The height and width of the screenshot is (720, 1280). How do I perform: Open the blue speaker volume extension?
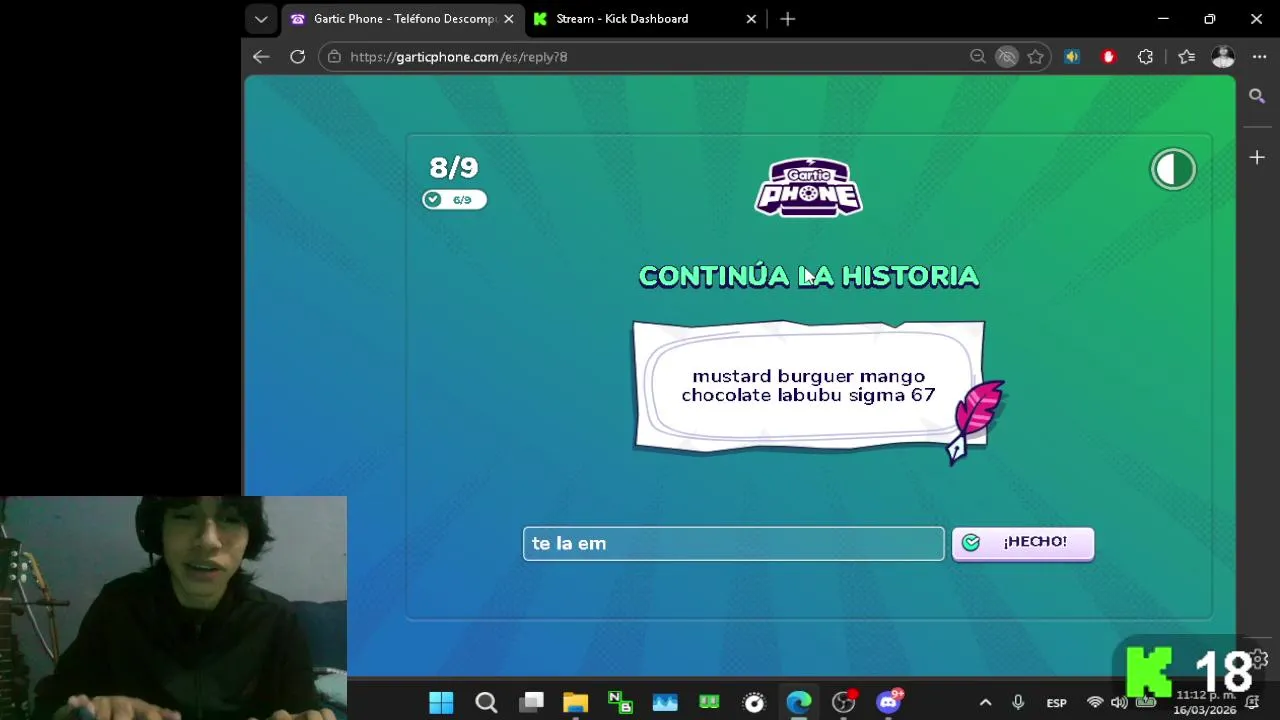point(1072,57)
